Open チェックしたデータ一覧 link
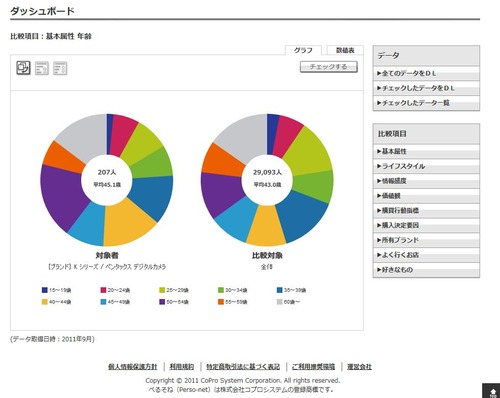500x398 pixels. [426, 103]
